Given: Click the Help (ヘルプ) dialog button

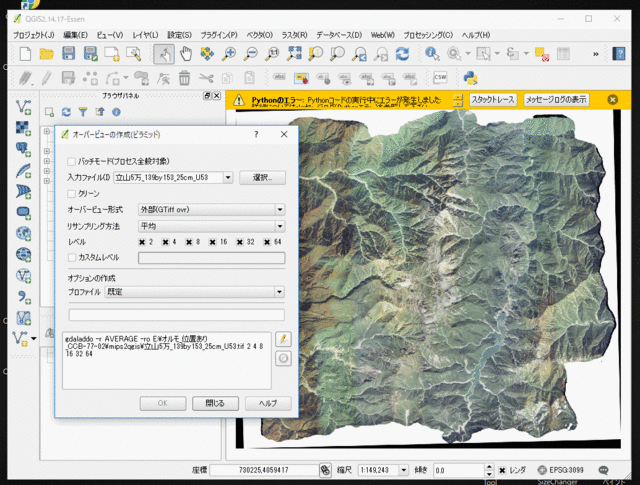Looking at the screenshot, I should (x=268, y=403).
